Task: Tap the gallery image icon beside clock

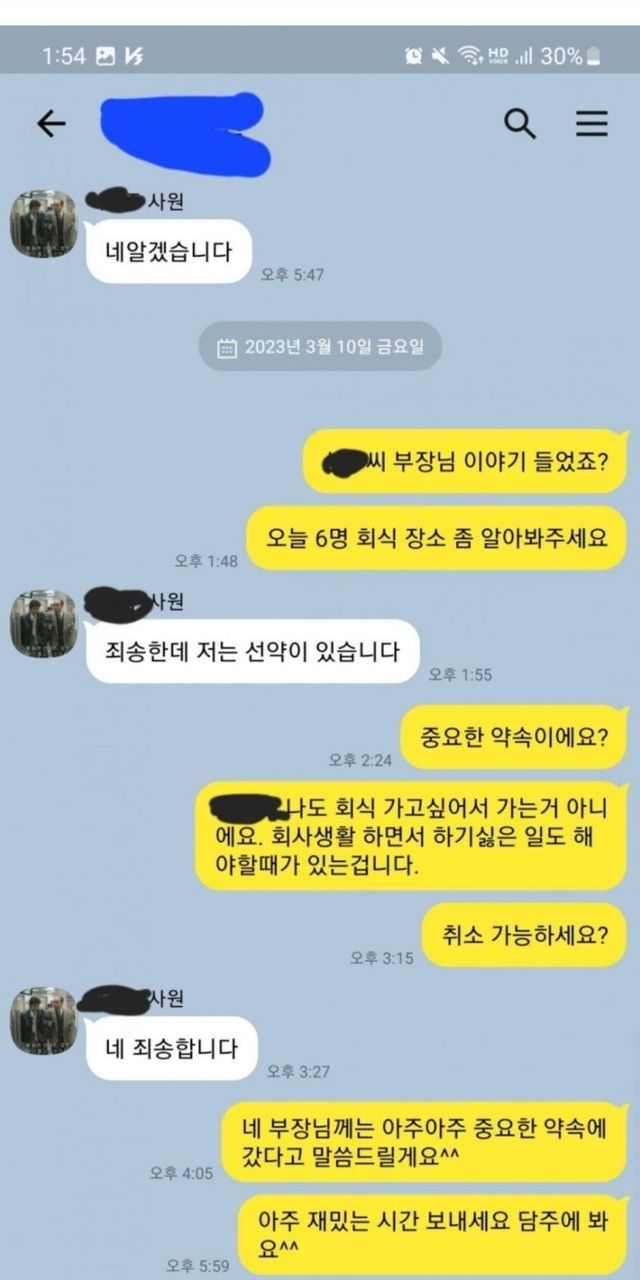Action: [105, 57]
